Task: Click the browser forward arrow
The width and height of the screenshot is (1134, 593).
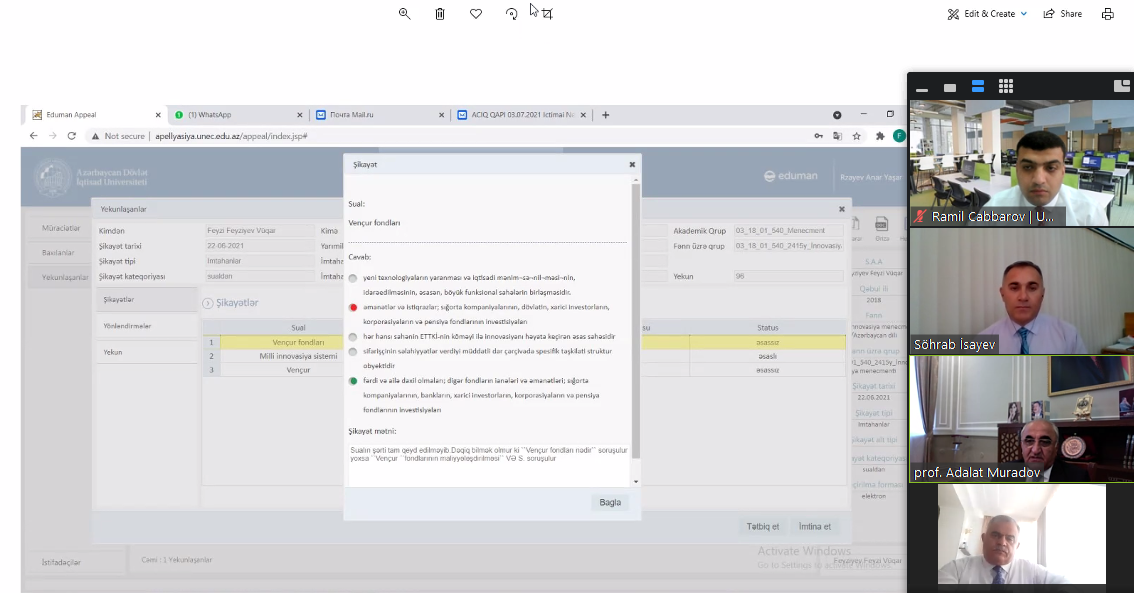Action: point(52,135)
